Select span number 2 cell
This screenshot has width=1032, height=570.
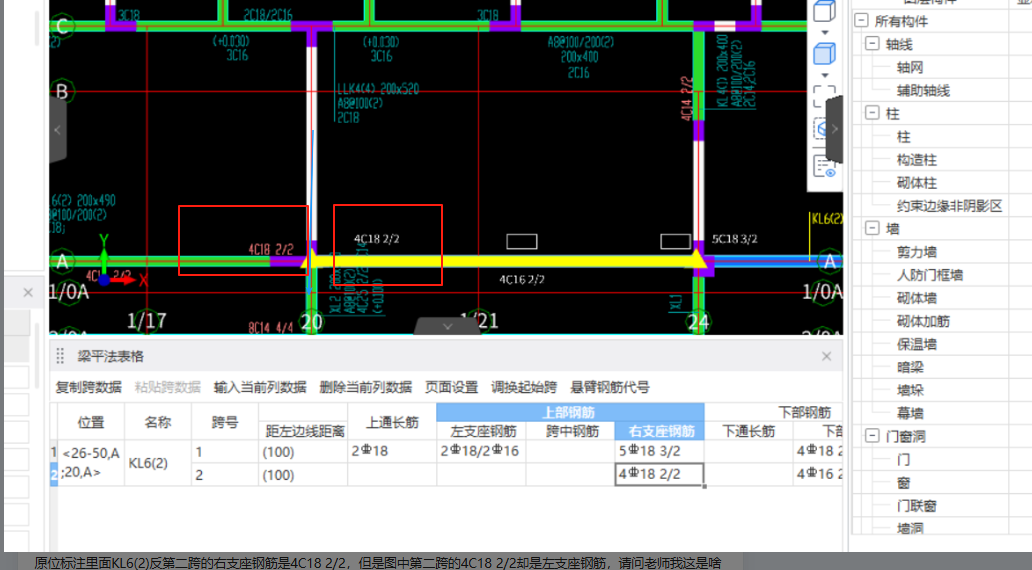(225, 475)
